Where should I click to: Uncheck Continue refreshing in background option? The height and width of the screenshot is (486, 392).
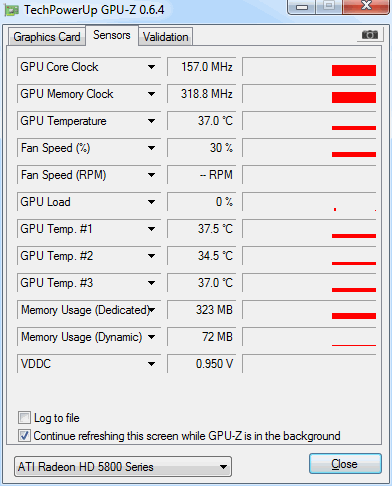(24, 436)
